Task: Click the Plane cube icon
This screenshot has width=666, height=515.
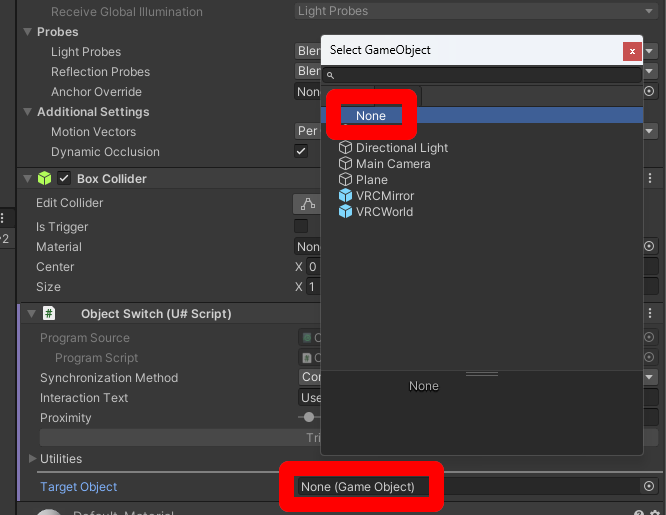Action: (x=345, y=179)
